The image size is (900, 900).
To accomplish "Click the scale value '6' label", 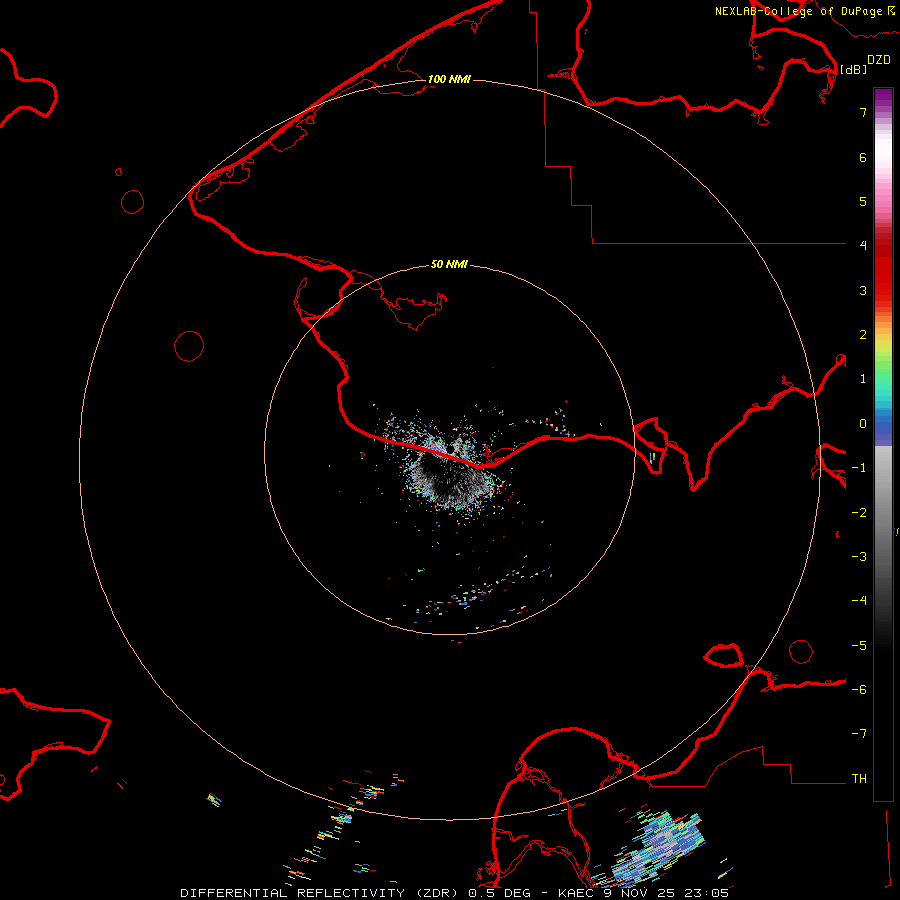I will 863,157.
